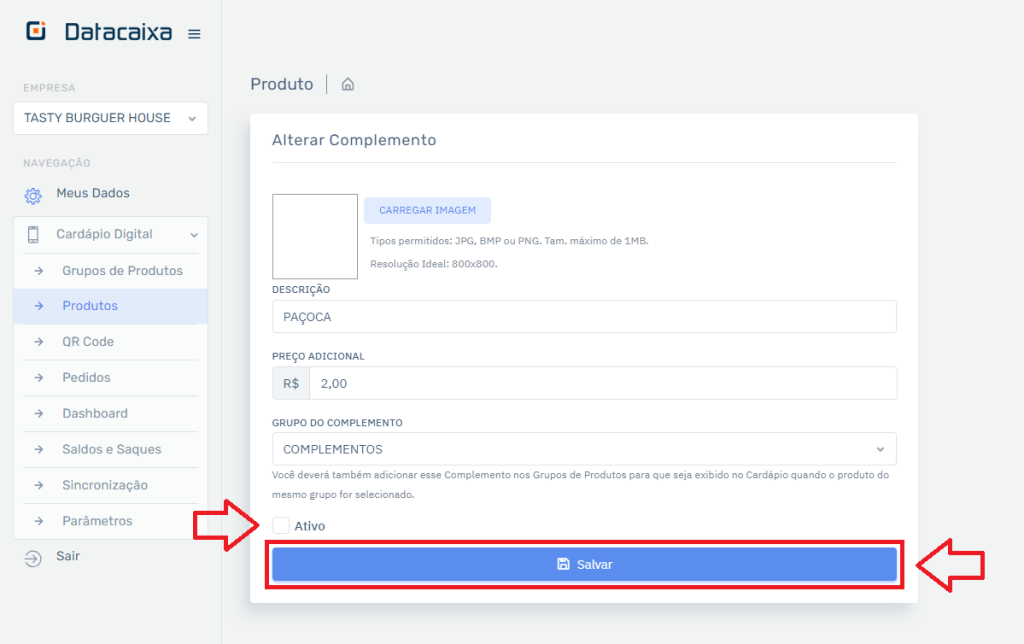
Task: Collapse the Cardápio Digital menu chevron
Action: [x=194, y=235]
